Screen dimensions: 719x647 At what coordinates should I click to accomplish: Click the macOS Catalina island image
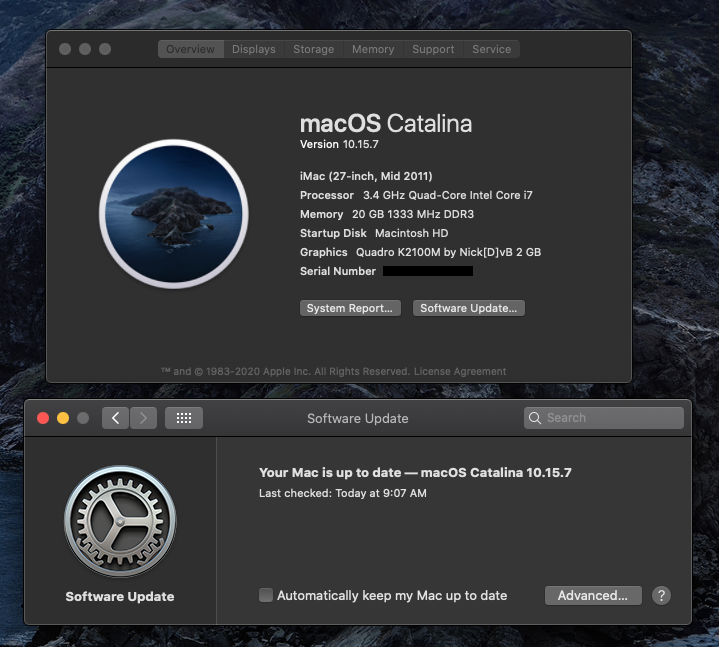point(174,214)
